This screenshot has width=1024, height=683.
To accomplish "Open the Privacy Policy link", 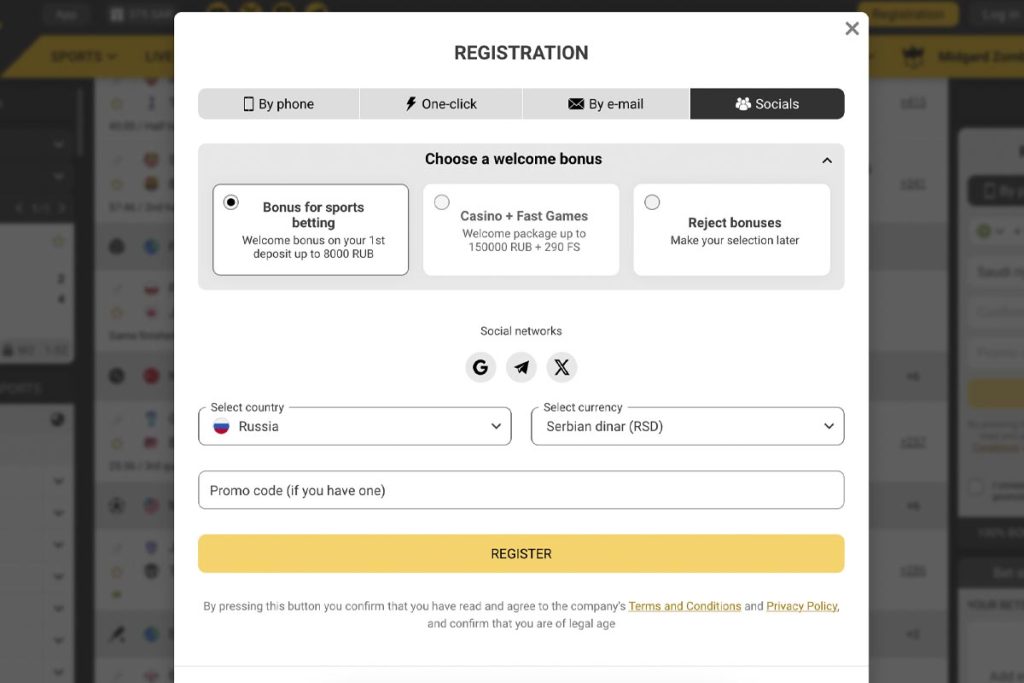I will click(801, 606).
